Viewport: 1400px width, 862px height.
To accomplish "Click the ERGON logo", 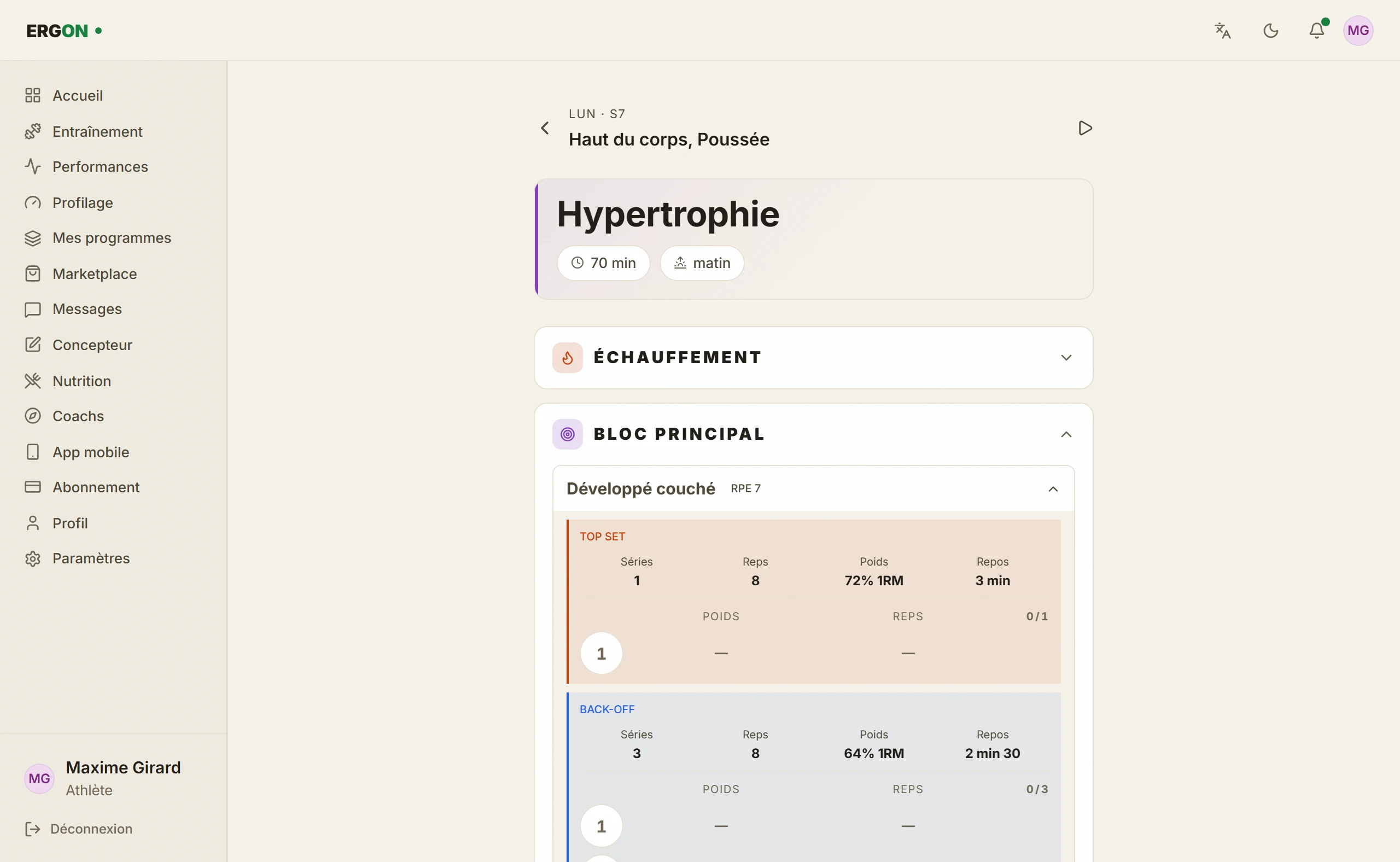I will pyautogui.click(x=64, y=31).
